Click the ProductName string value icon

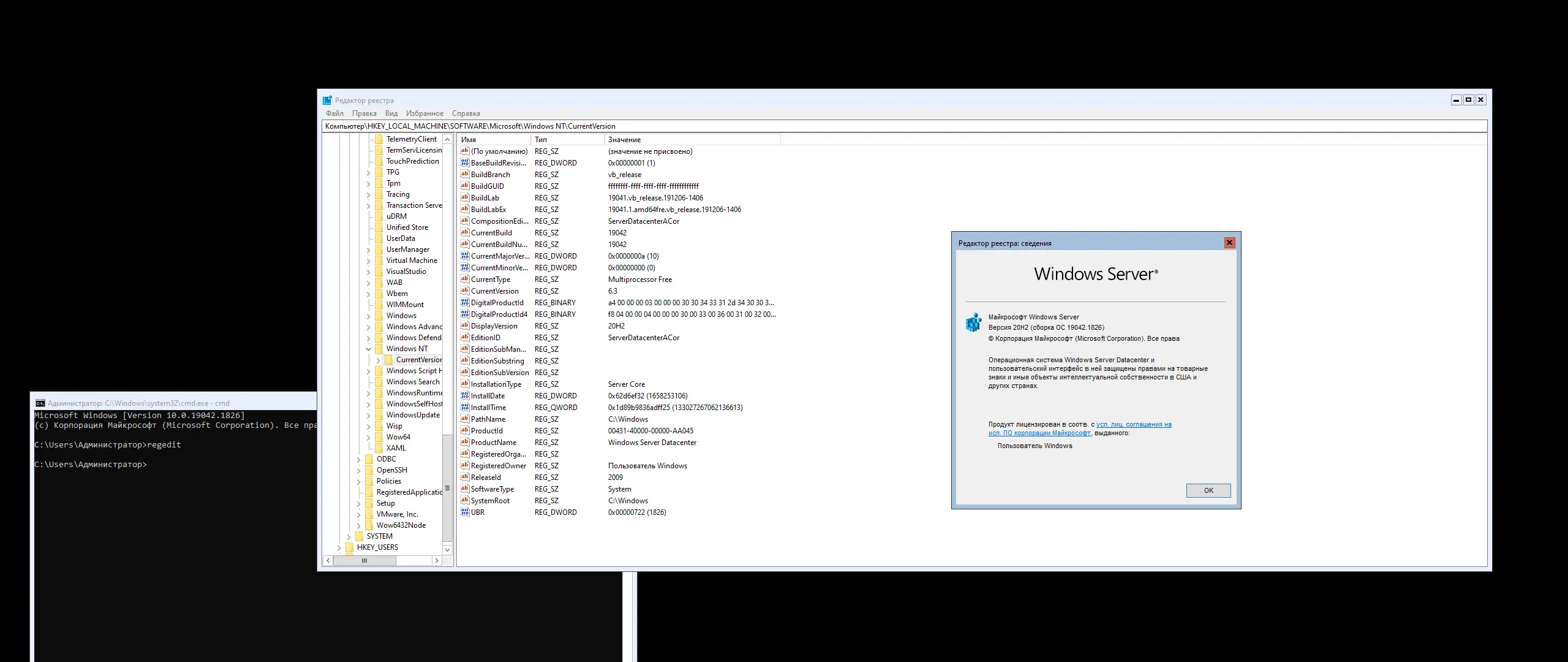pyautogui.click(x=464, y=443)
